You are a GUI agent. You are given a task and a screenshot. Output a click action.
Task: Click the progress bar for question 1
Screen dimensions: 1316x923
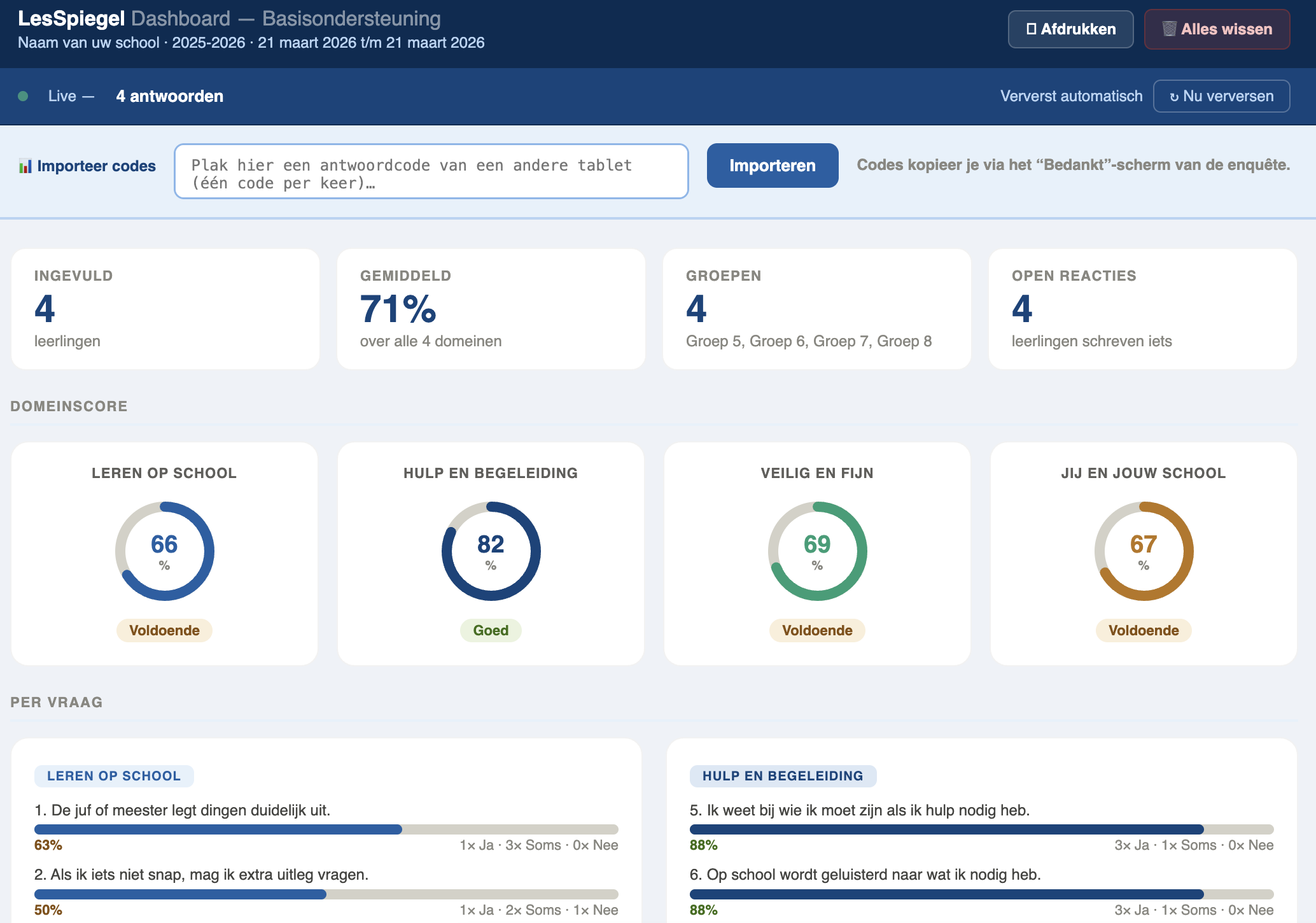[x=326, y=829]
